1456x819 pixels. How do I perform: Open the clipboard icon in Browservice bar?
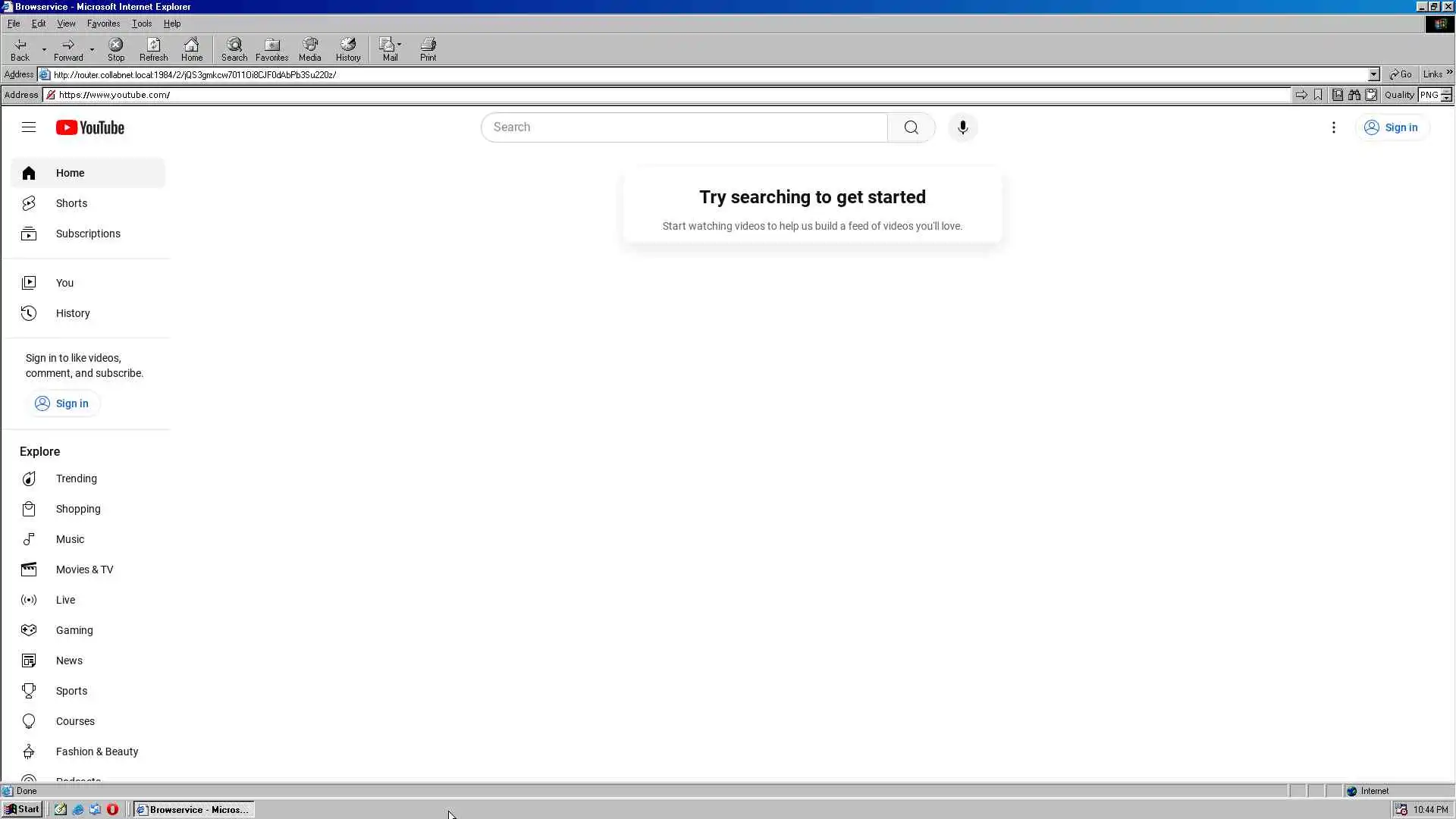[1371, 95]
